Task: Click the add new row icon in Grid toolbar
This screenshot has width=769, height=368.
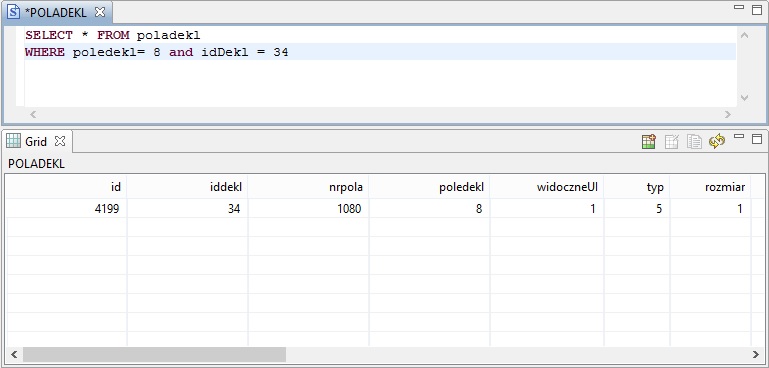Action: [x=649, y=142]
